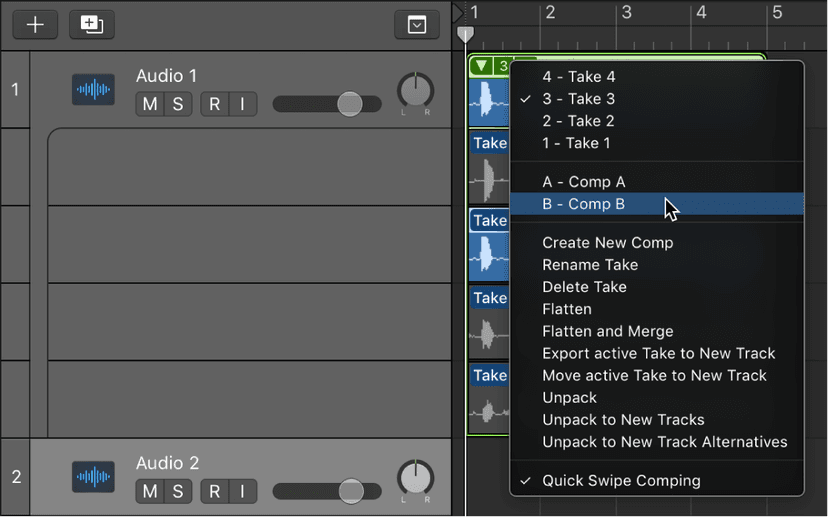Click the playhead marker in the ruler

(465, 35)
